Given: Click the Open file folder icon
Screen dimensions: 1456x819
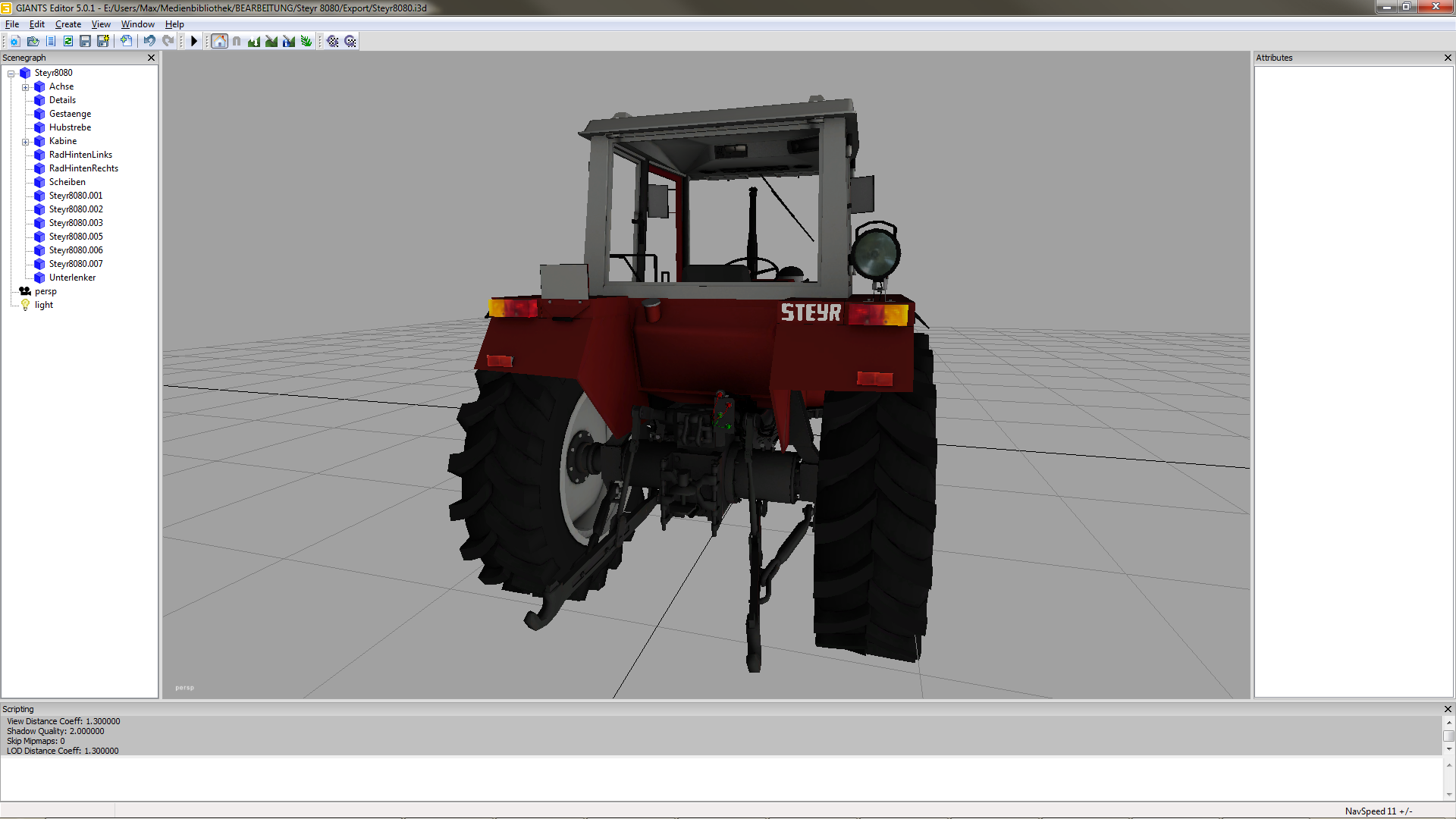Looking at the screenshot, I should (33, 41).
